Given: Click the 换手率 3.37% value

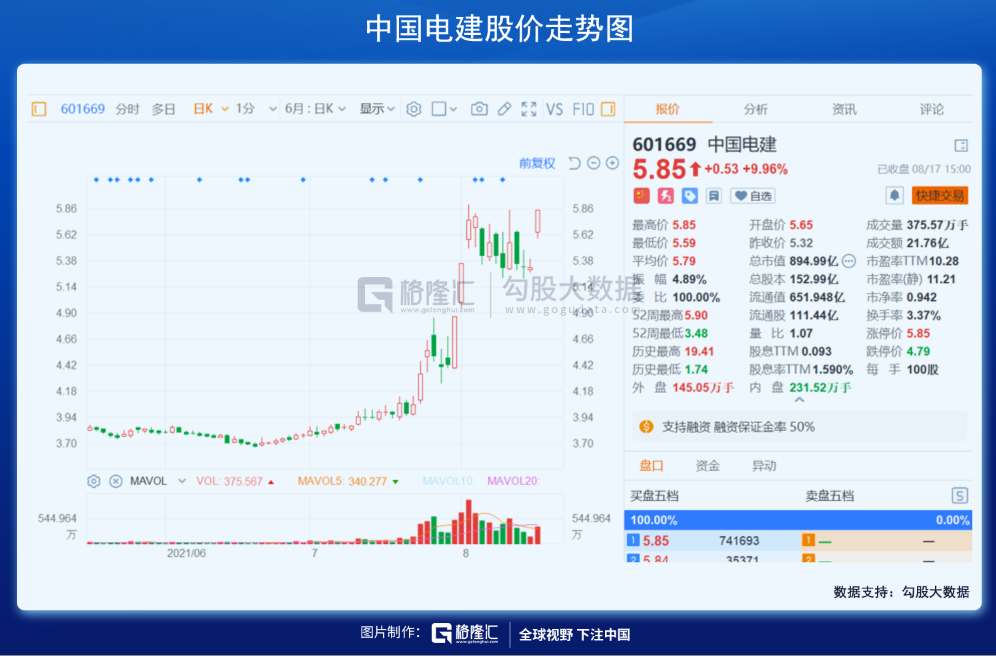Looking at the screenshot, I should pos(924,316).
